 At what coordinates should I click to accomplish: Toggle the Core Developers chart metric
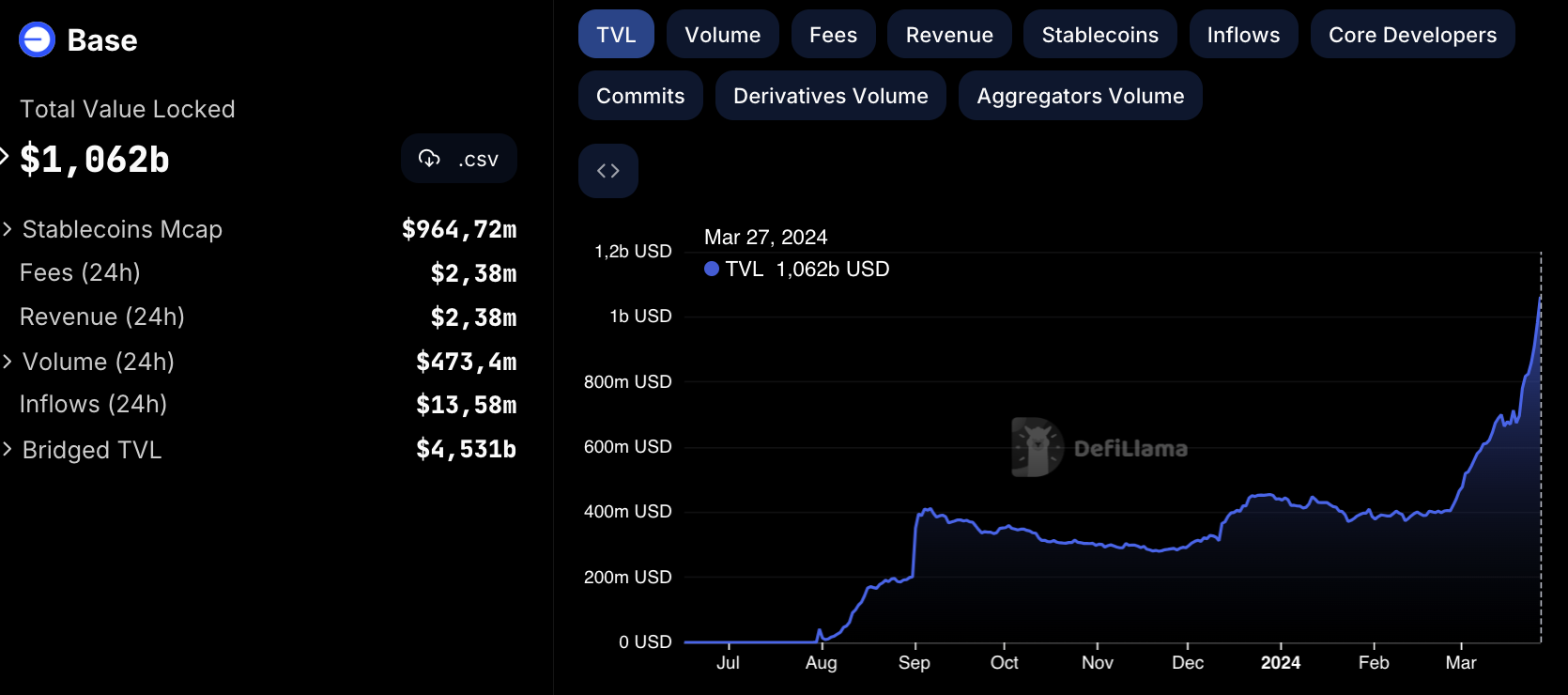click(x=1413, y=35)
